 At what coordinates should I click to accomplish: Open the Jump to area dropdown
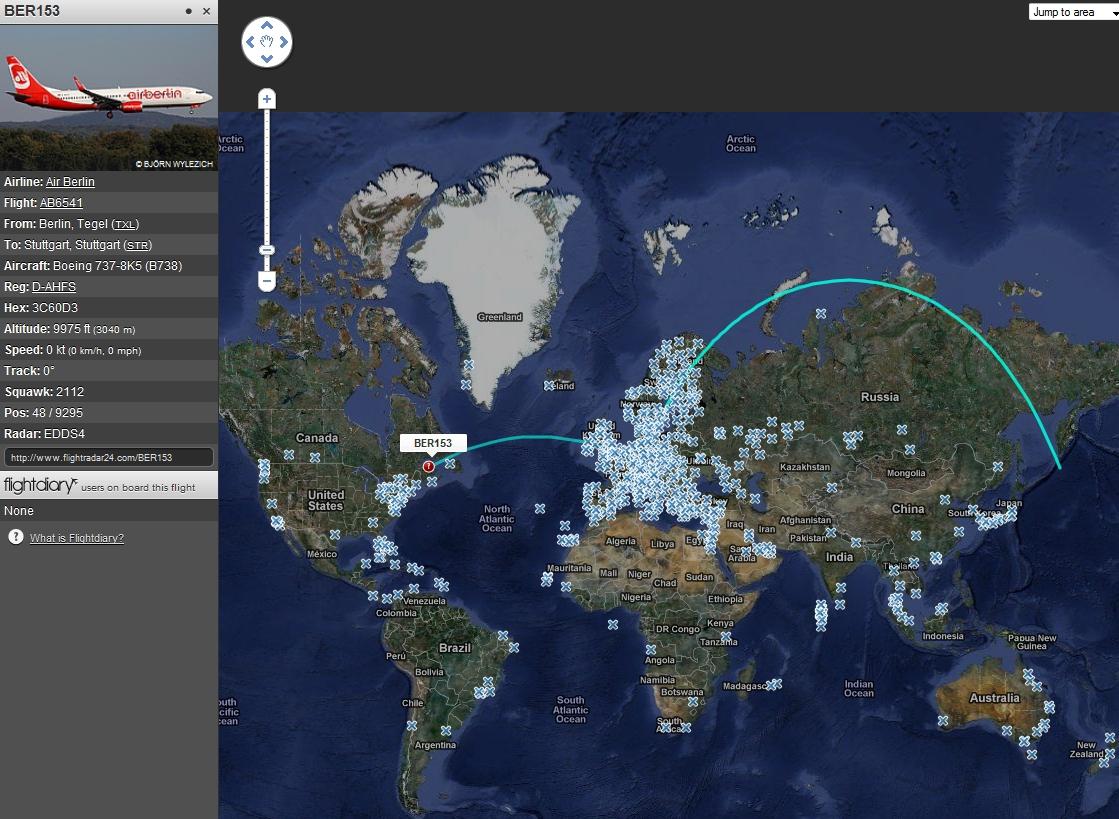click(x=1072, y=12)
